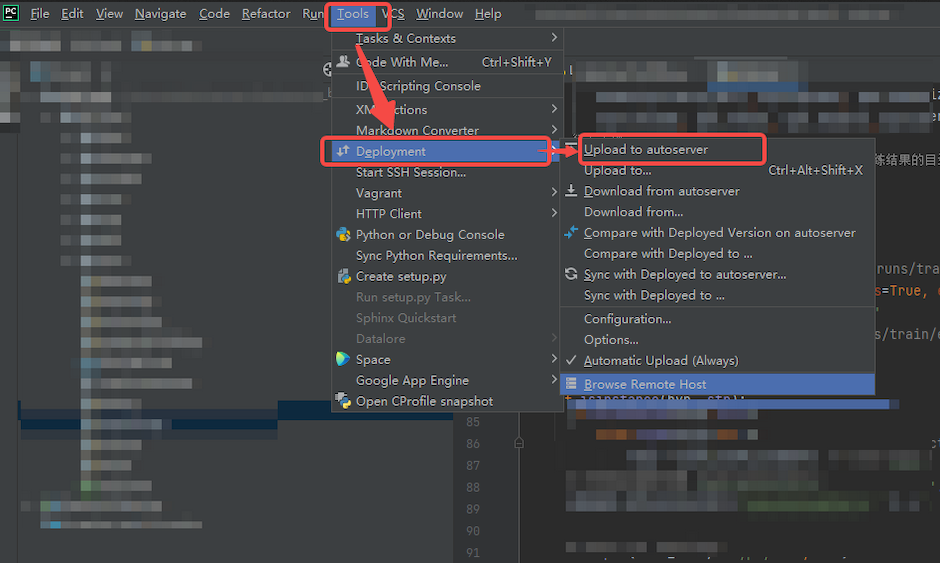Select HTTP Client menu item
This screenshot has height=563, width=940.
coord(447,213)
